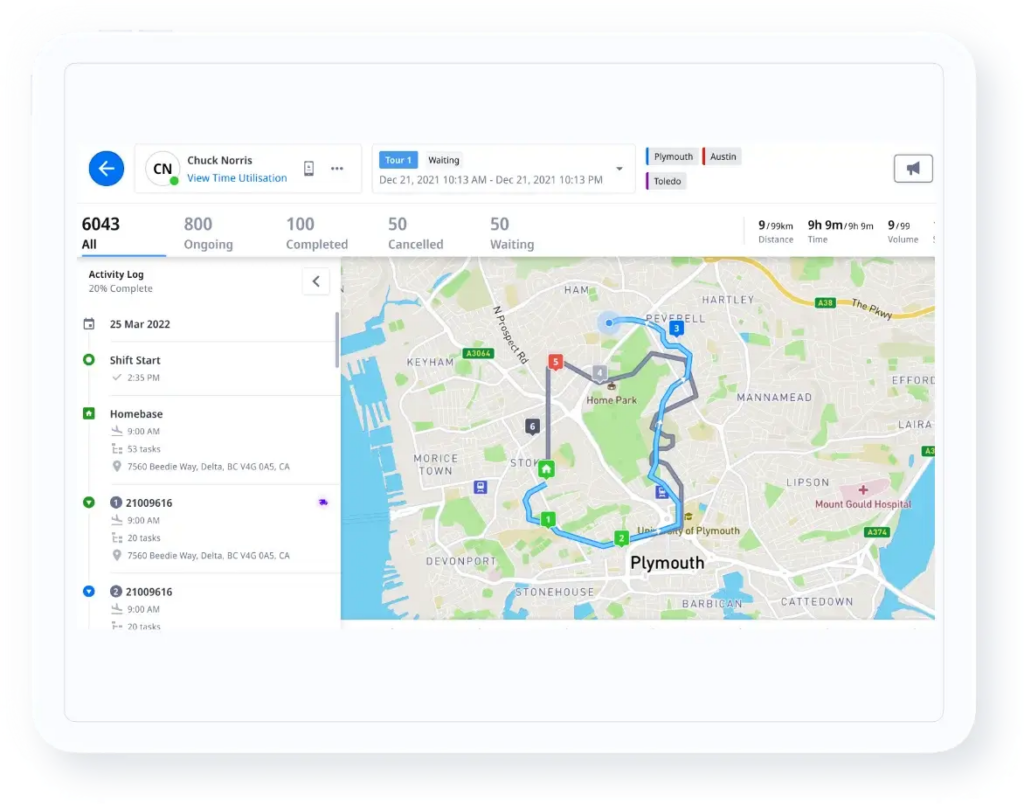Click the mobile device icon next to Chuck Norris

click(308, 167)
